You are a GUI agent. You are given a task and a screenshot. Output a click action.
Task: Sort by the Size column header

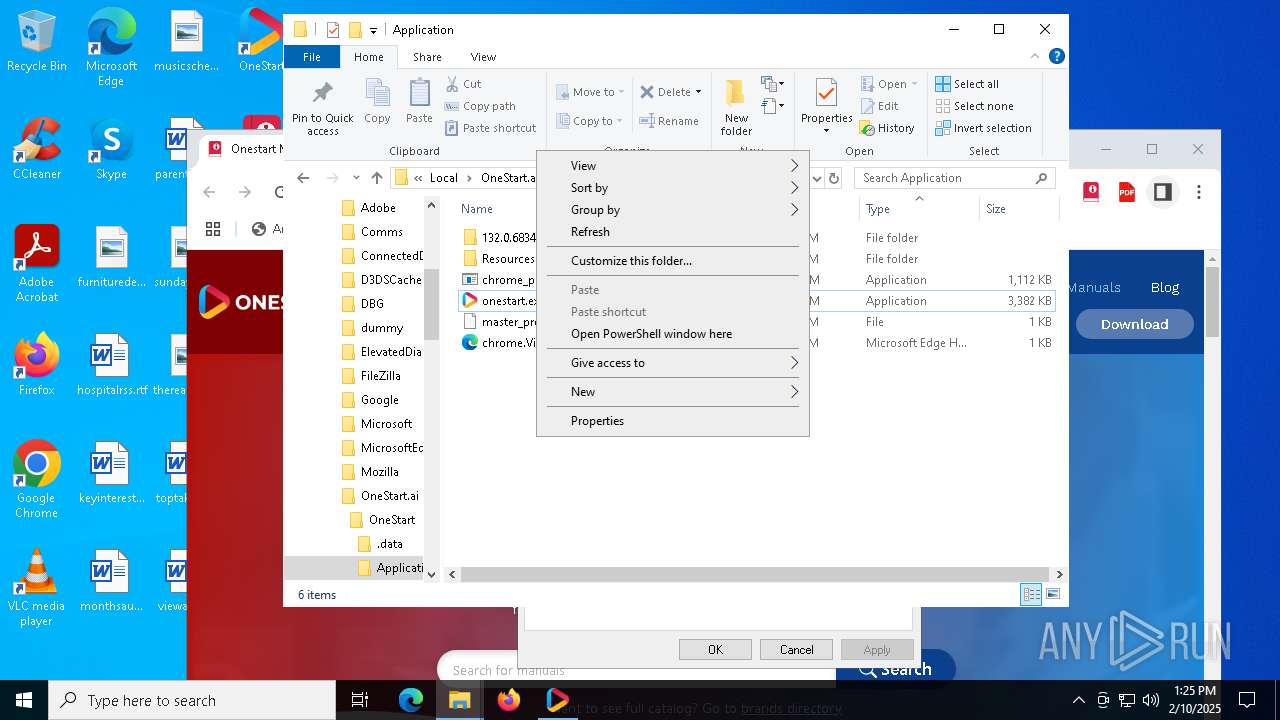coord(1018,209)
